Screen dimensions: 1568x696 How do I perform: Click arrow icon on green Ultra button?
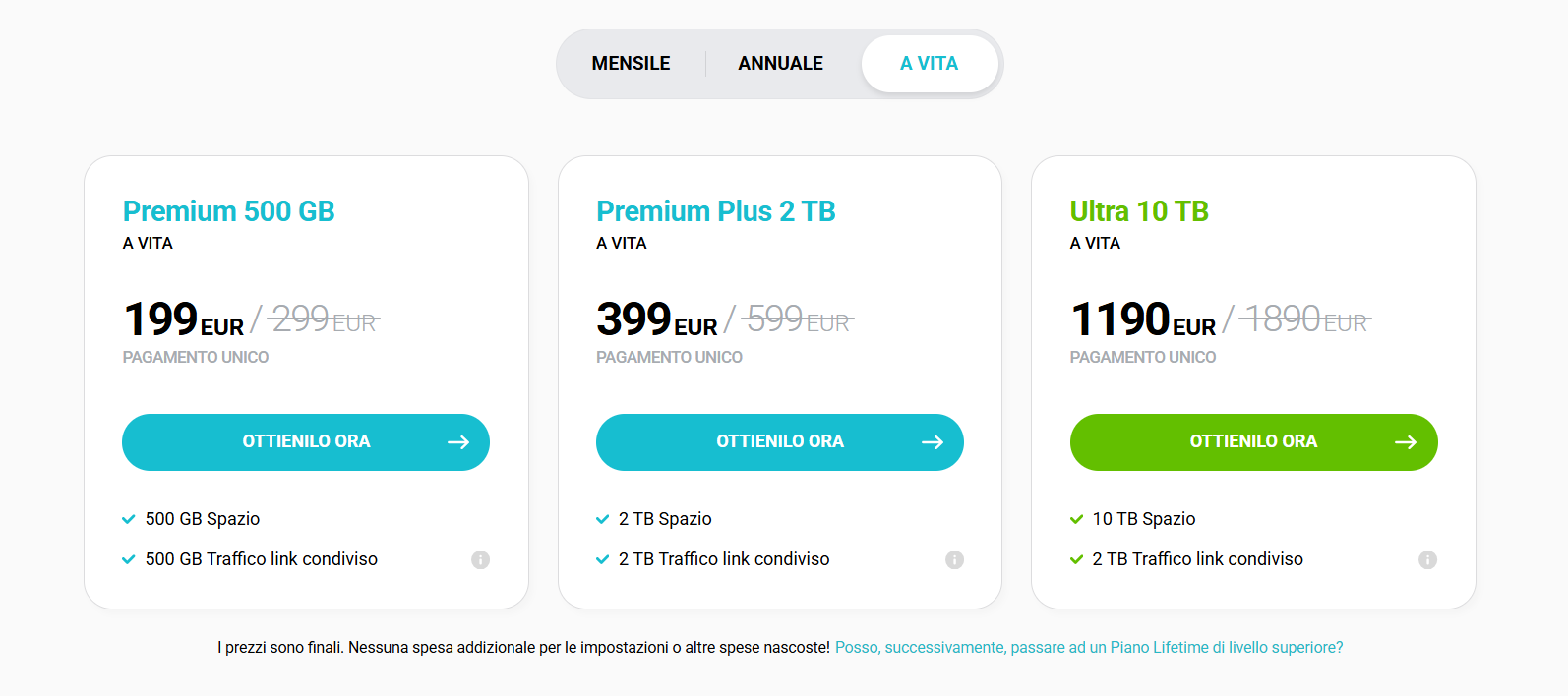(x=1406, y=442)
